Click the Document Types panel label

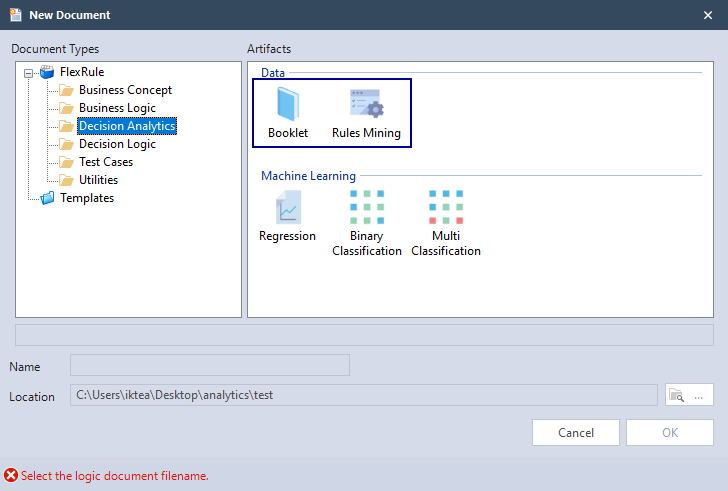pos(55,49)
